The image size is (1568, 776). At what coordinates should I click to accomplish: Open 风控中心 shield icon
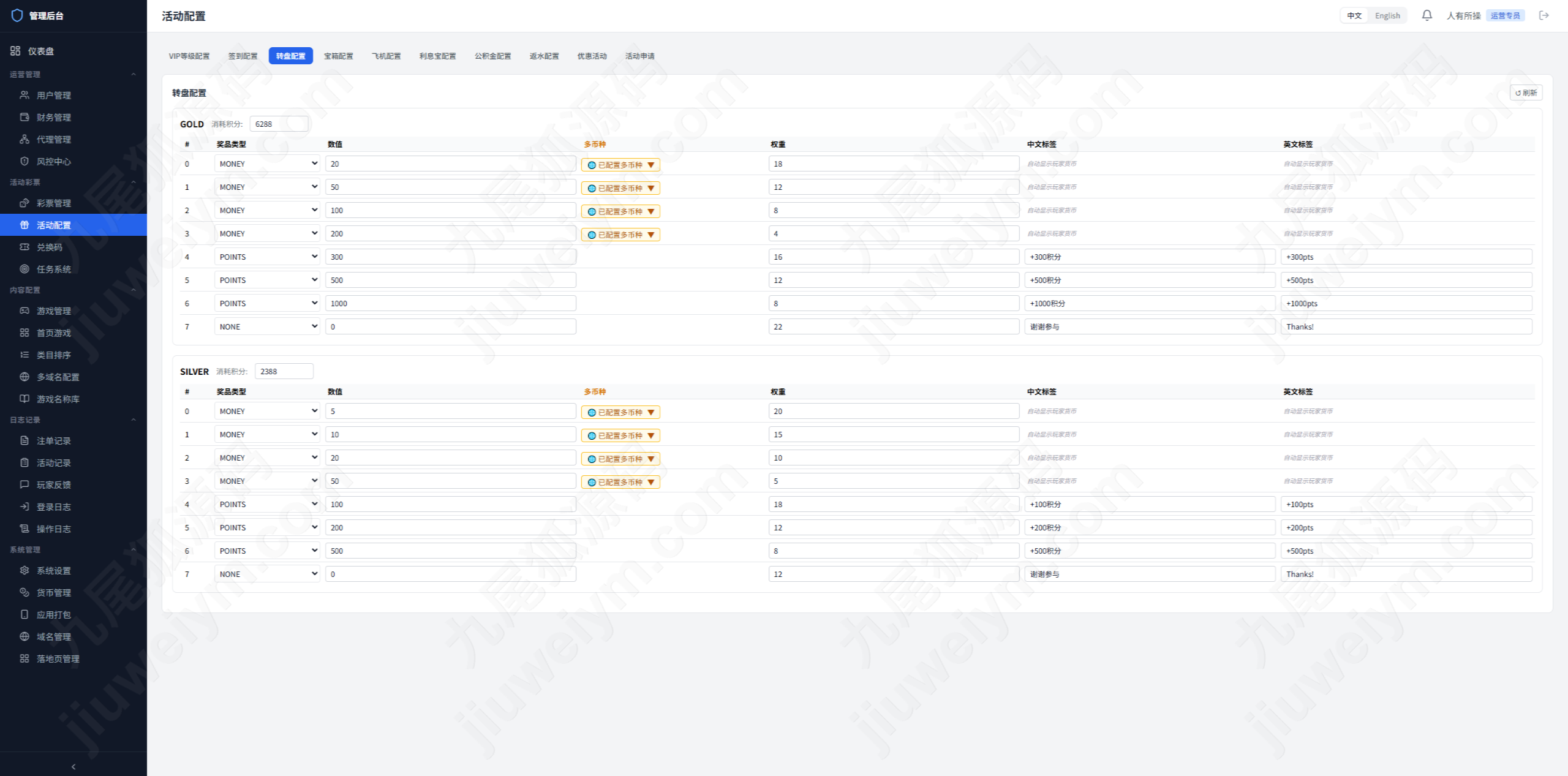coord(24,161)
